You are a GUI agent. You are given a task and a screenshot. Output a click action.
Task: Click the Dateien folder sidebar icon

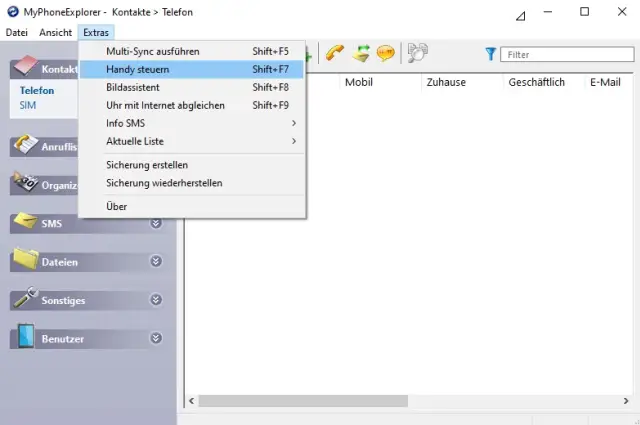[25, 258]
